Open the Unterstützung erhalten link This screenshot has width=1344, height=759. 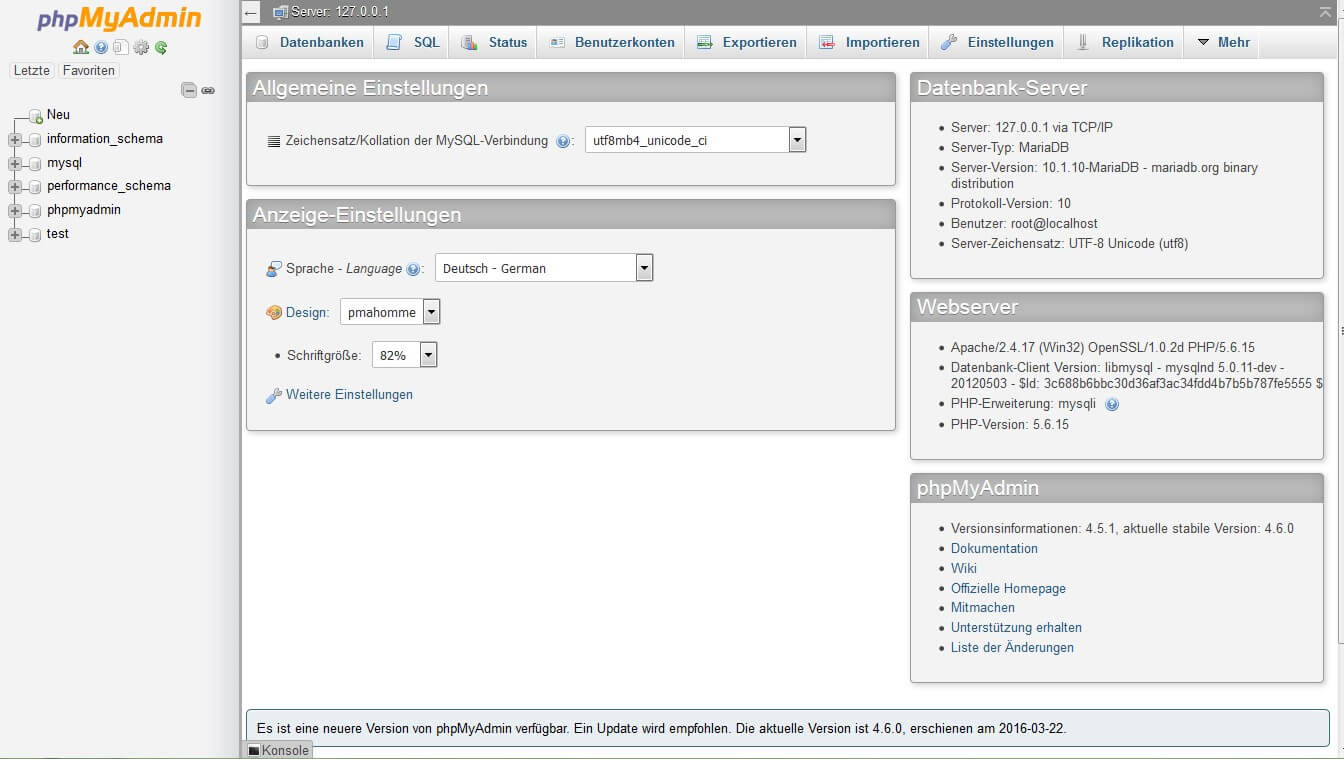pos(1016,628)
